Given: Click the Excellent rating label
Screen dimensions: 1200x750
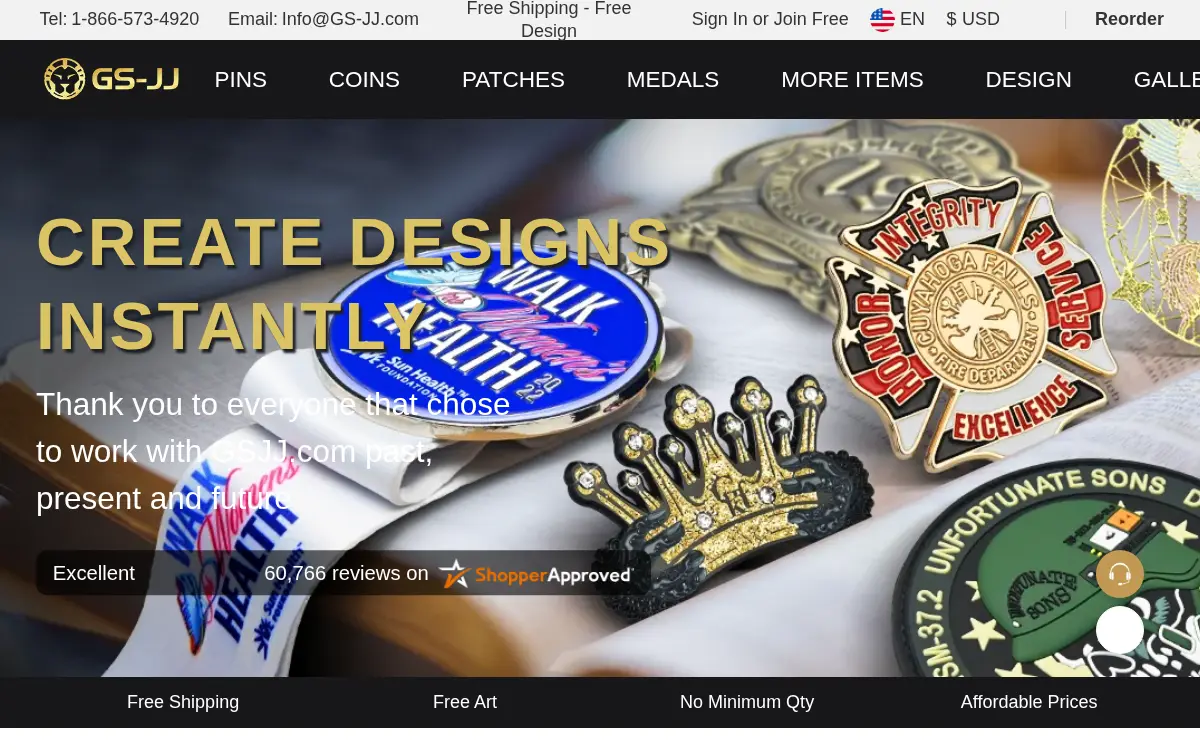Looking at the screenshot, I should tap(94, 573).
